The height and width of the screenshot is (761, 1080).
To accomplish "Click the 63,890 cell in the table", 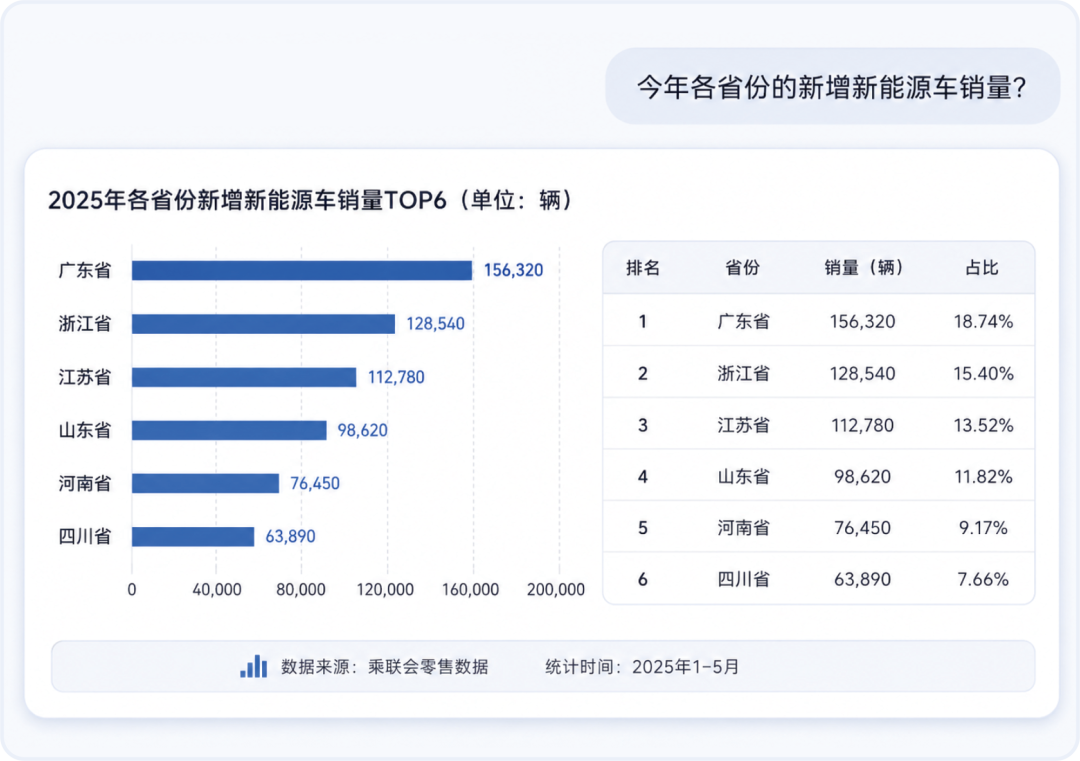I will pos(862,579).
